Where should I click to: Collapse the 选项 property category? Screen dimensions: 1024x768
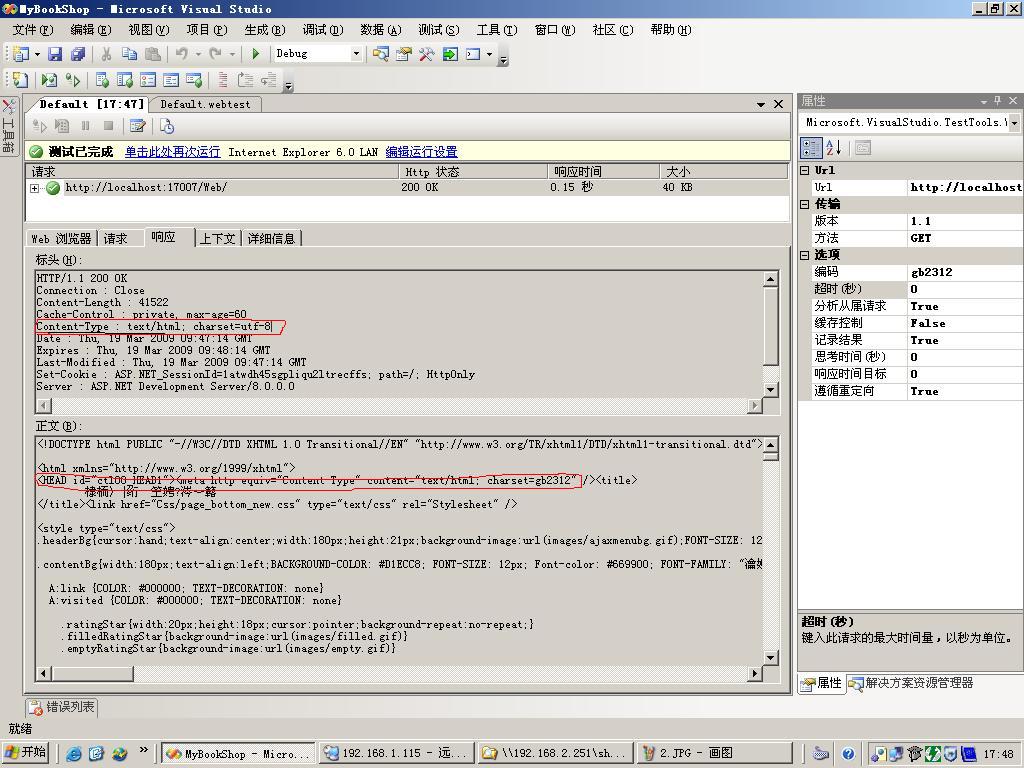point(805,255)
